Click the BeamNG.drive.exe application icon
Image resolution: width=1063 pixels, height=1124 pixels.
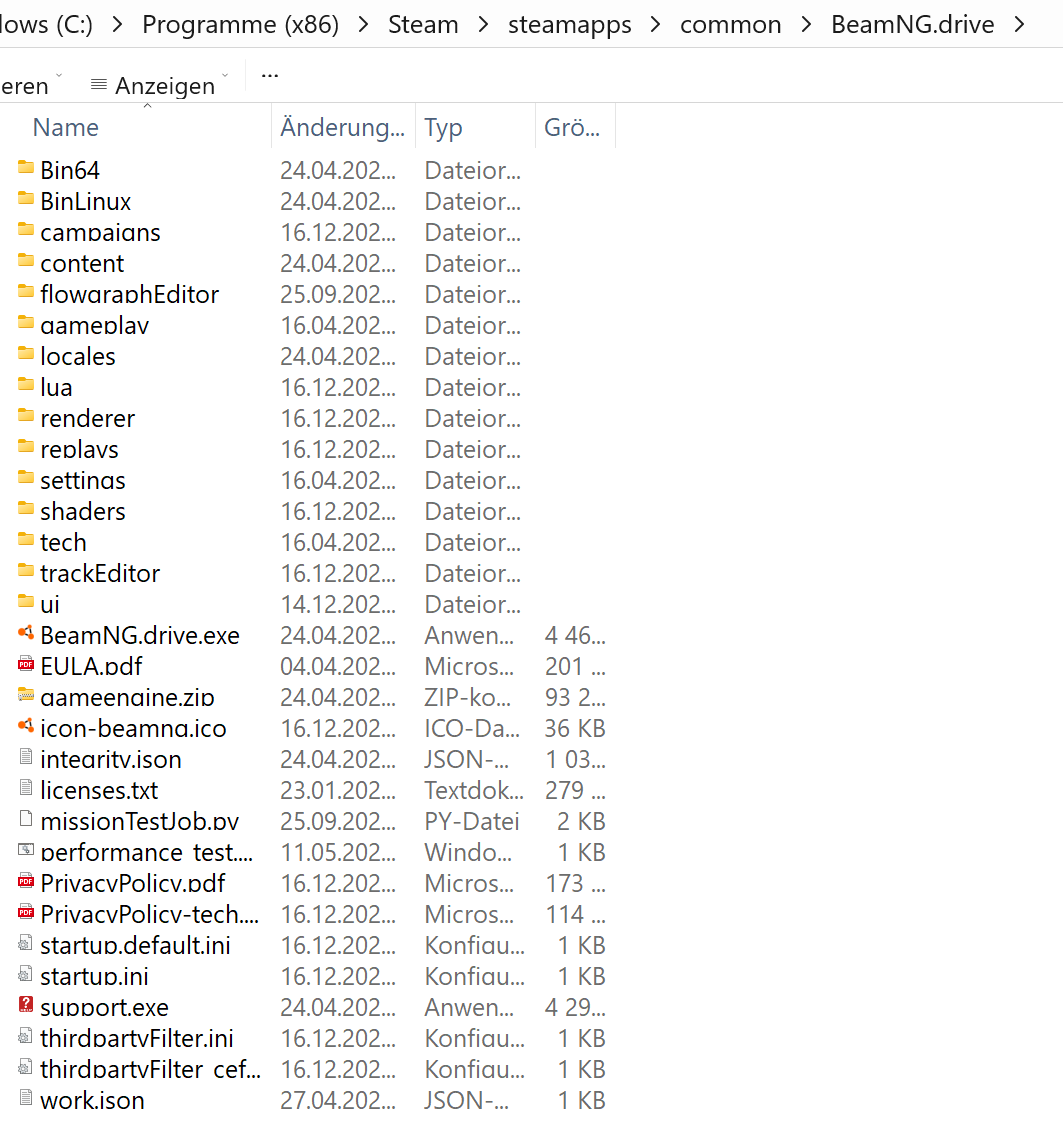[x=26, y=632]
